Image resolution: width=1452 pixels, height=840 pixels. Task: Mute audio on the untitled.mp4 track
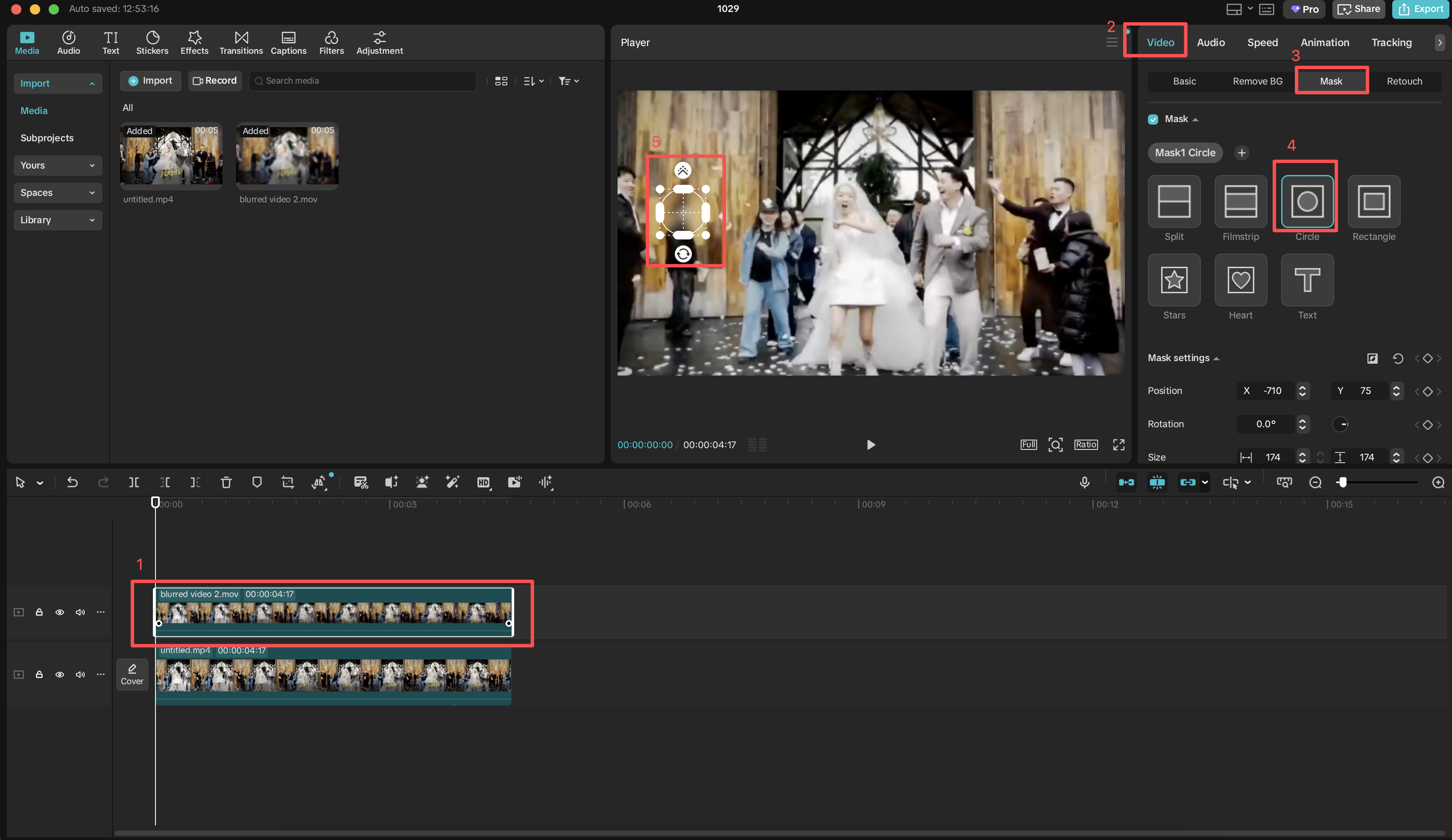point(80,674)
